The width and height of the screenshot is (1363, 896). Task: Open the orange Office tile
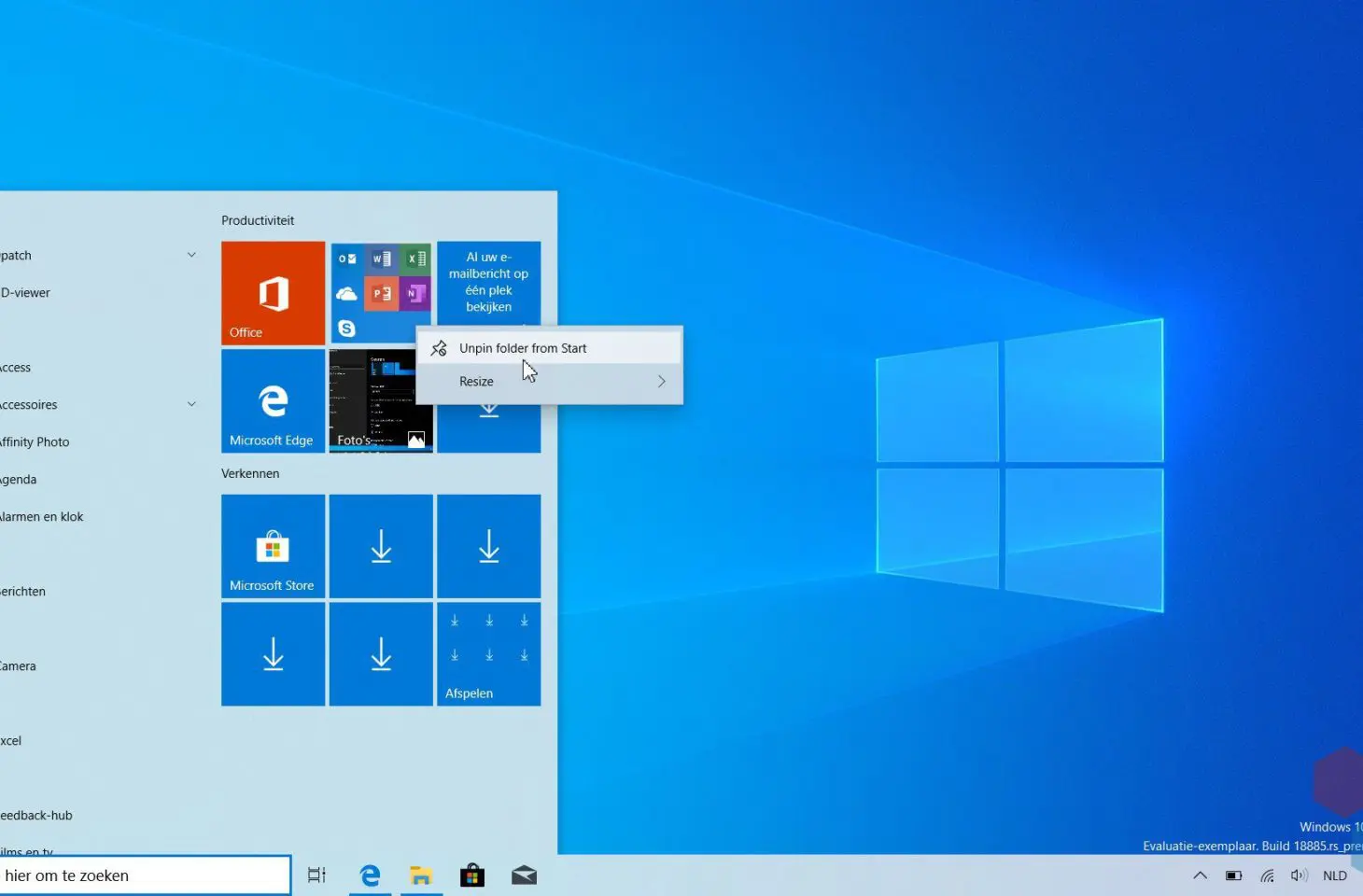click(x=273, y=292)
